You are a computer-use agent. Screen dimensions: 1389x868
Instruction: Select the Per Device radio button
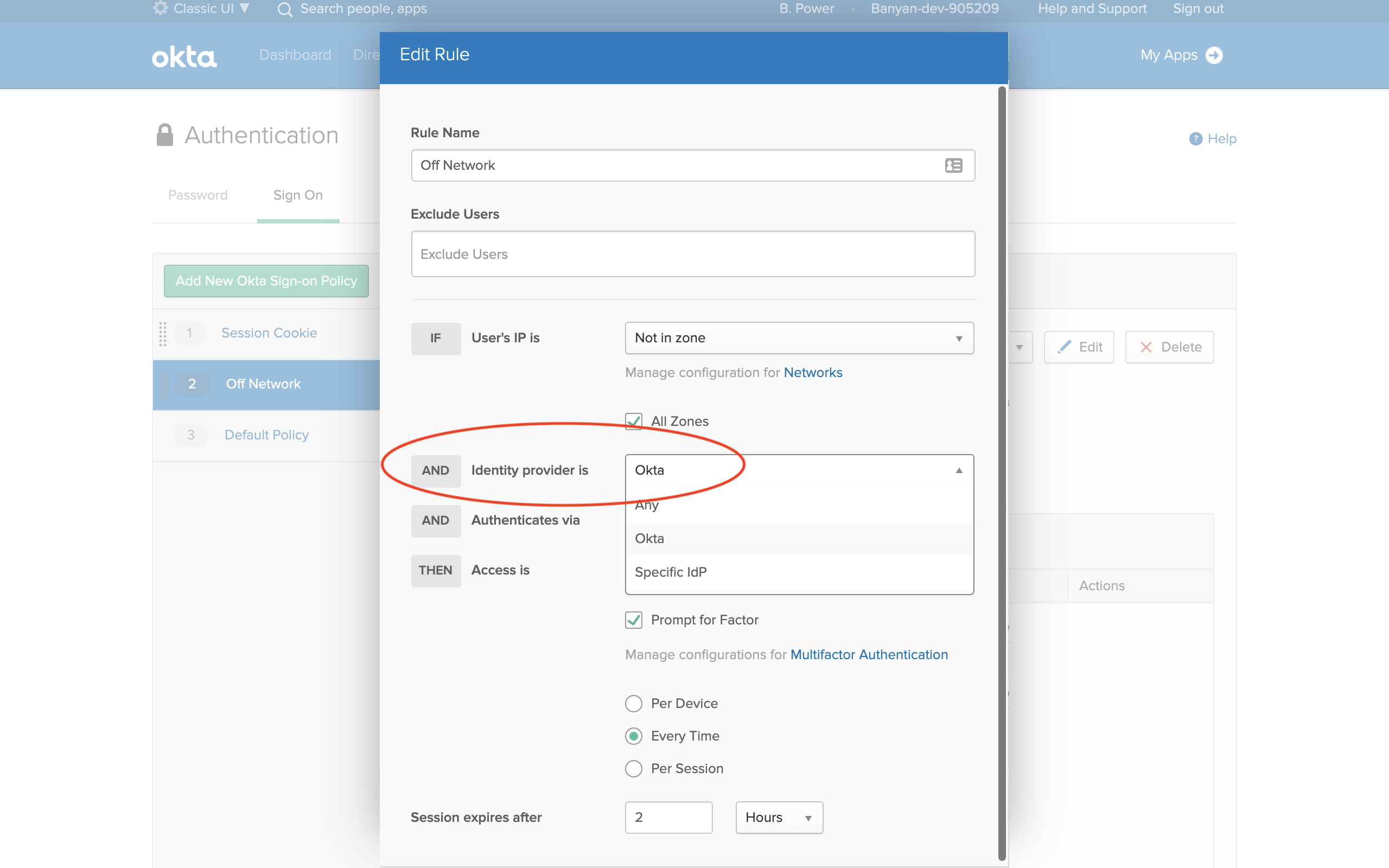pyautogui.click(x=634, y=703)
